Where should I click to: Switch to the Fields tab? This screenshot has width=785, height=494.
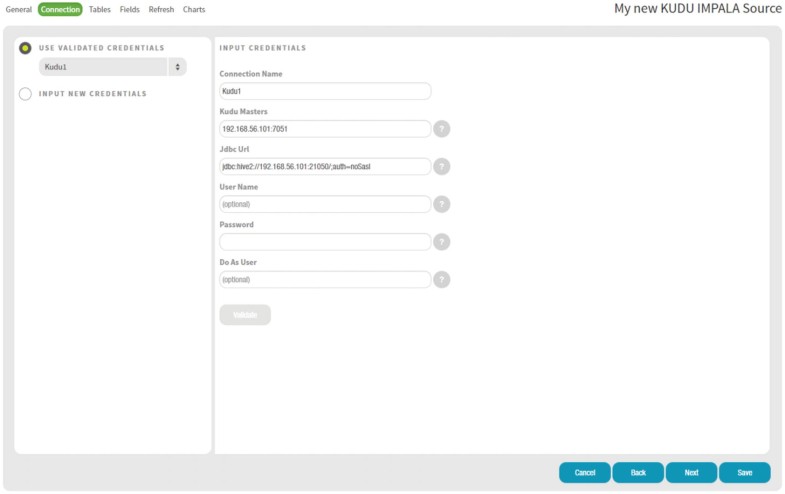[130, 9]
